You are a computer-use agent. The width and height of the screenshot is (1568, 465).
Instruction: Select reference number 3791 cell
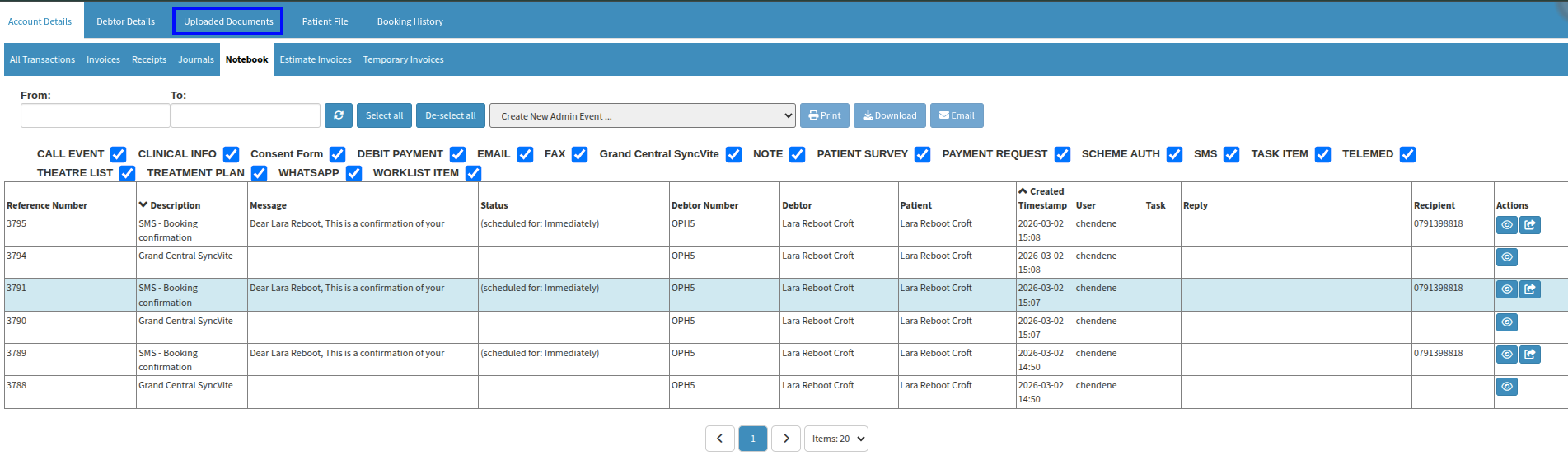click(x=70, y=294)
